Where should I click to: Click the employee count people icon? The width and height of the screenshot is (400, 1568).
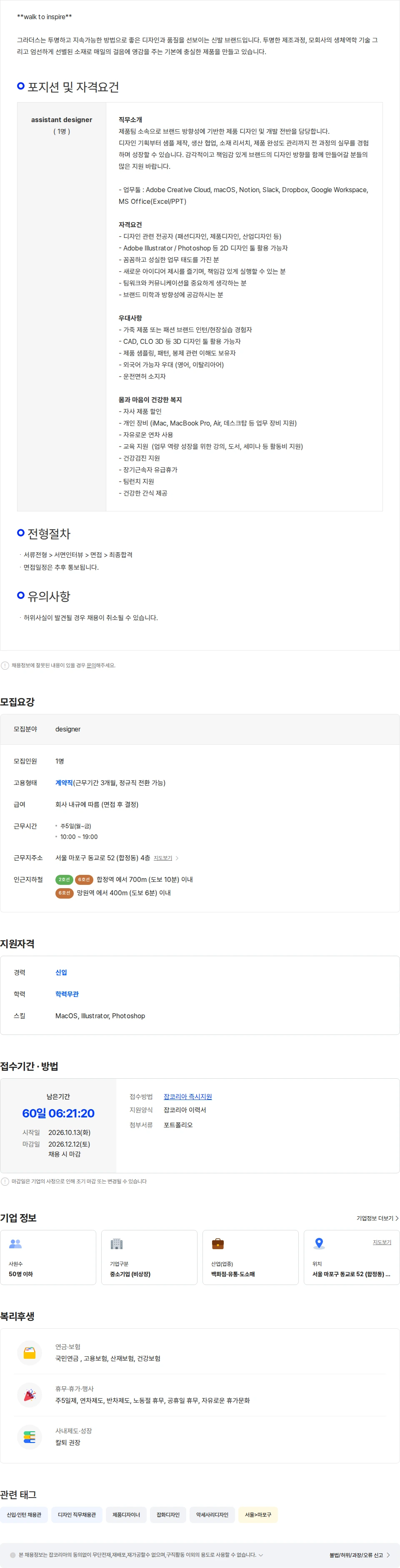click(x=16, y=1244)
